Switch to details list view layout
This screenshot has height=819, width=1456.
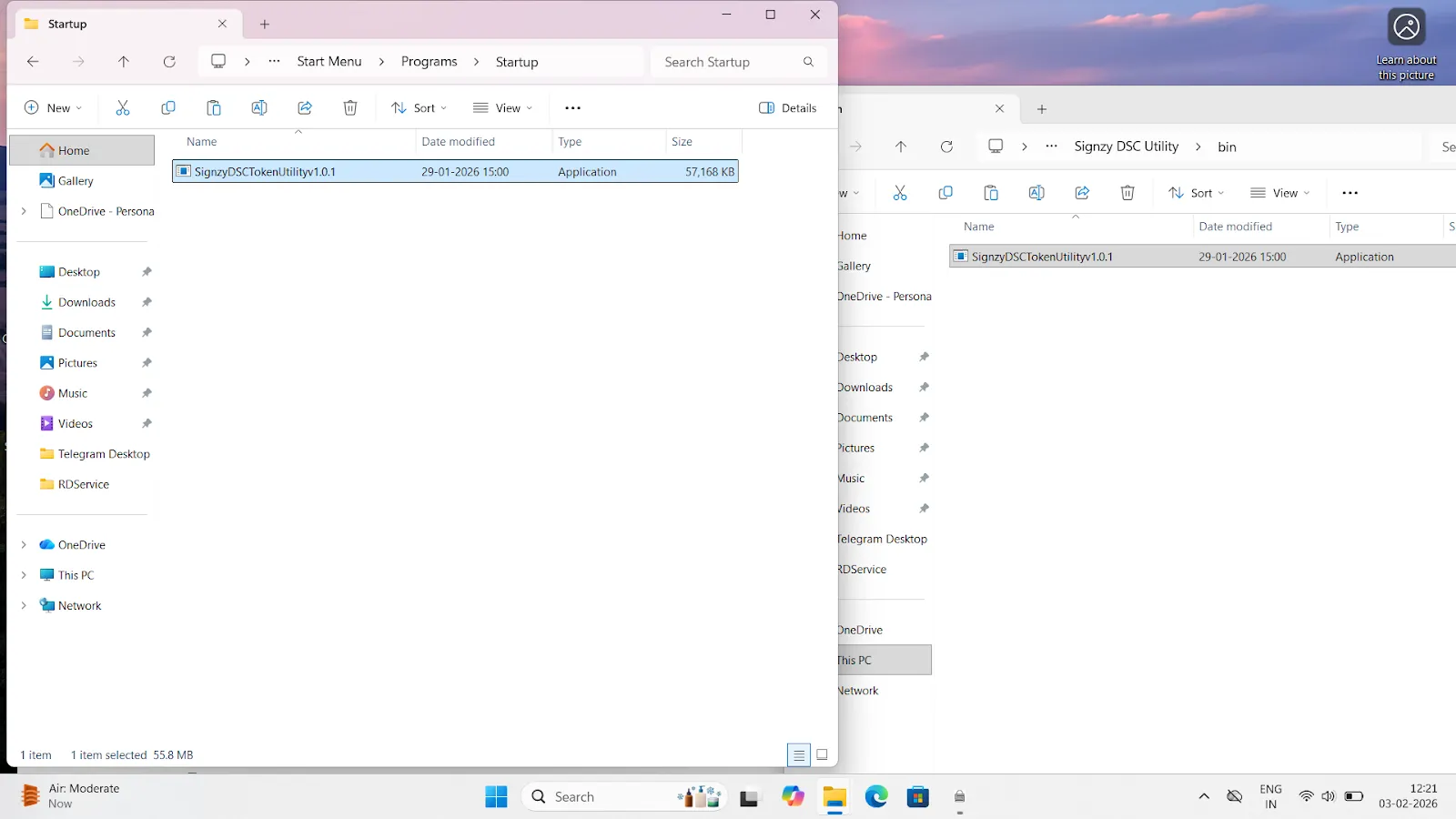pos(798,754)
